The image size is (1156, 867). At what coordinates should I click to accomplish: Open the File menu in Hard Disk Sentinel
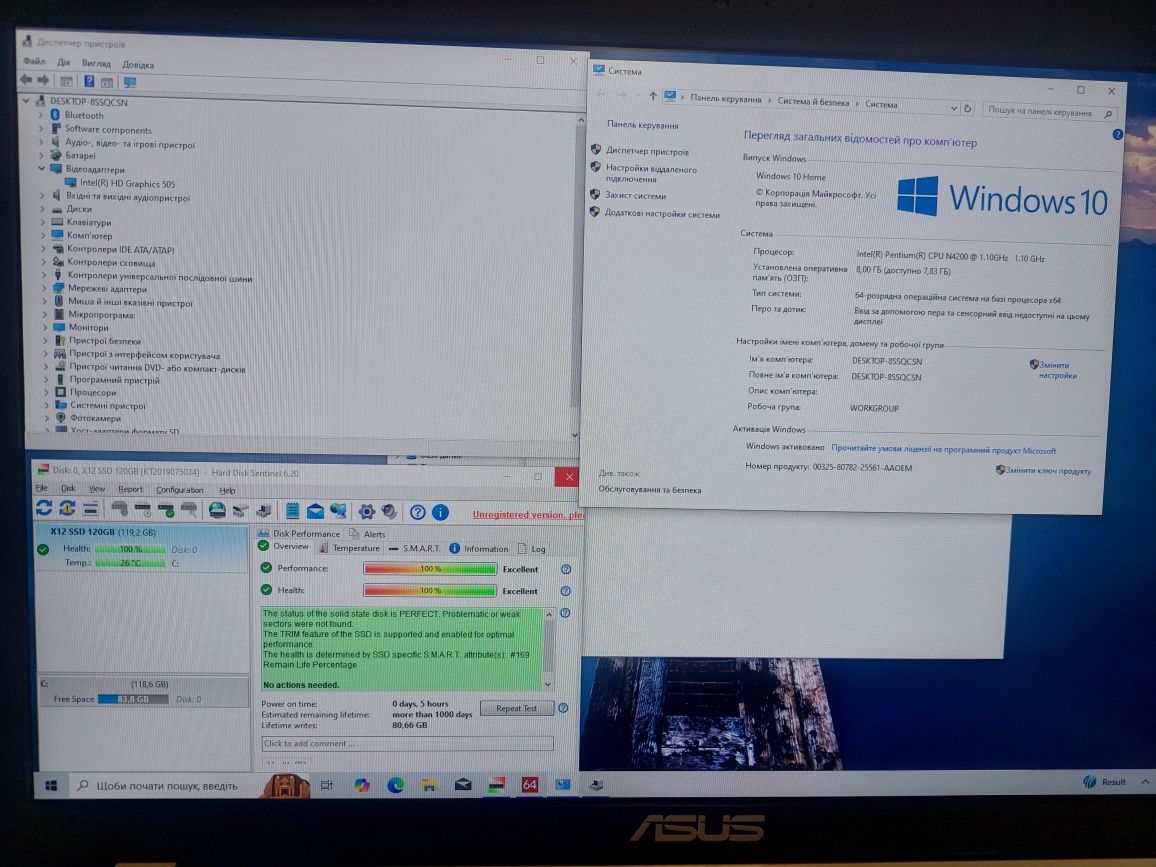tap(41, 488)
